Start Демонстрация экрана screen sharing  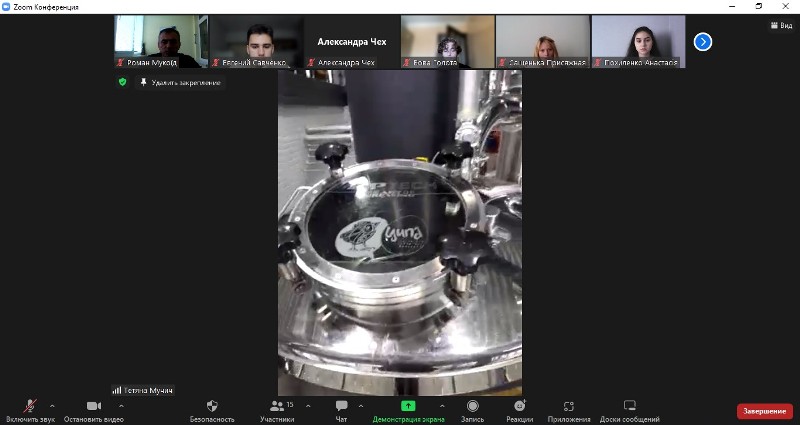(x=408, y=411)
